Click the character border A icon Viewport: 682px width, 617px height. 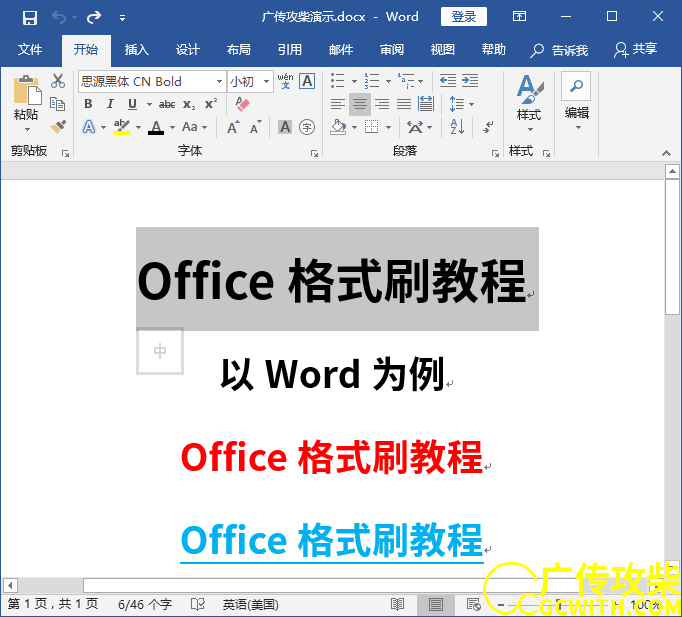(x=307, y=81)
